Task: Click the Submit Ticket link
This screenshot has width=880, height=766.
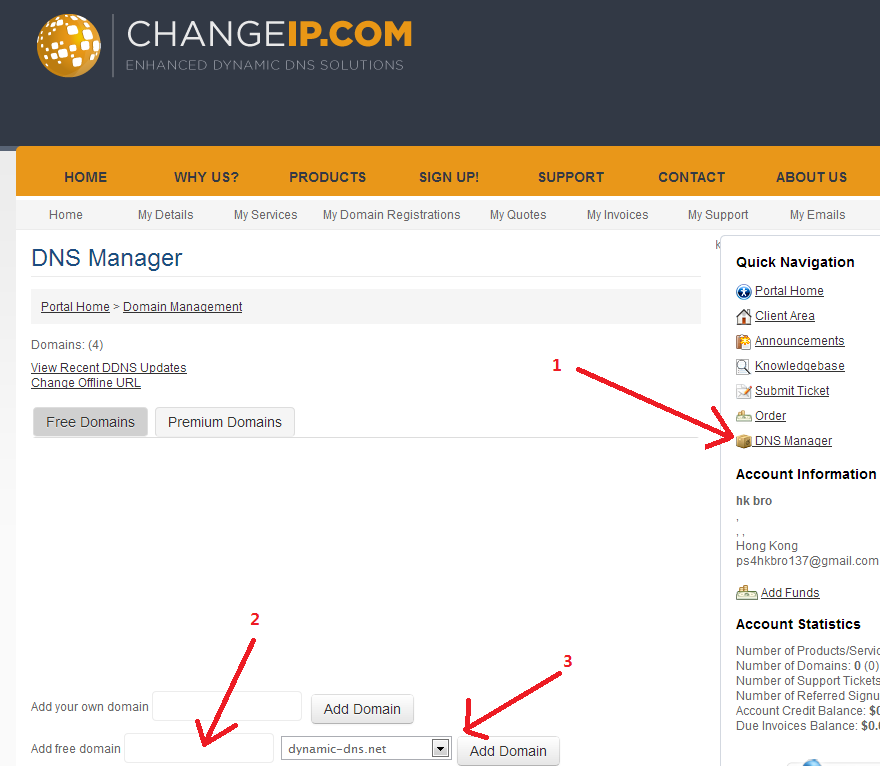Action: click(792, 391)
